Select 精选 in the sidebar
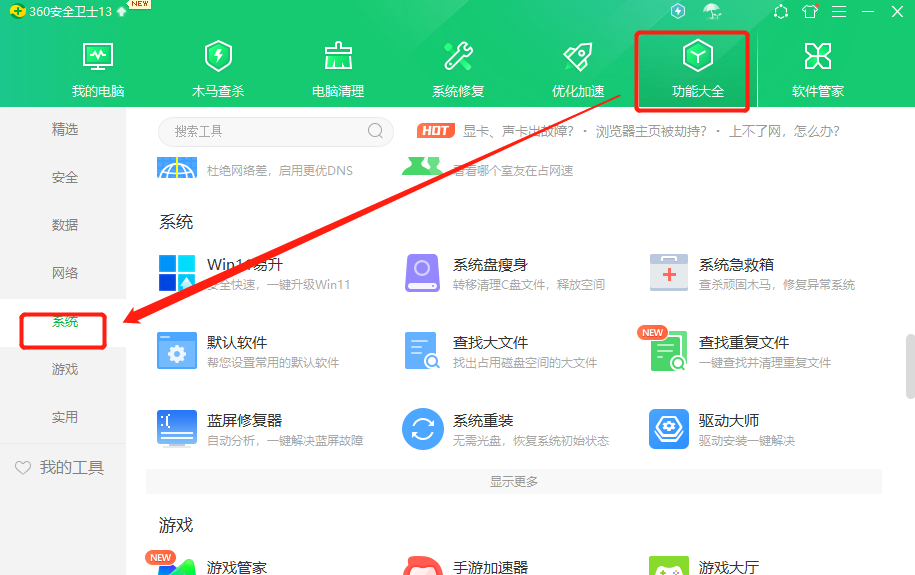This screenshot has height=575, width=915. pos(65,129)
